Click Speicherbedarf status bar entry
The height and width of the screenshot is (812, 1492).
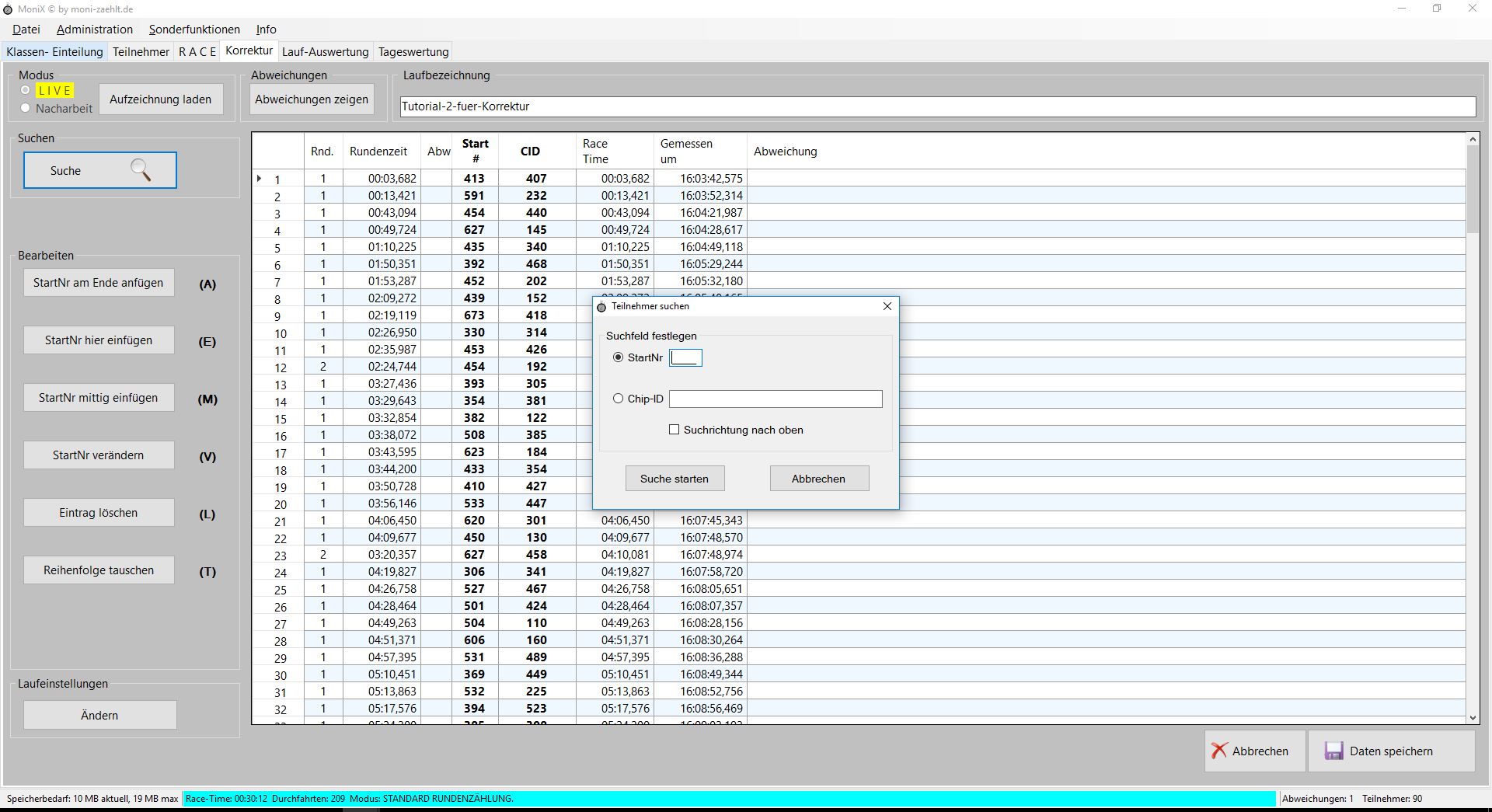pyautogui.click(x=92, y=798)
